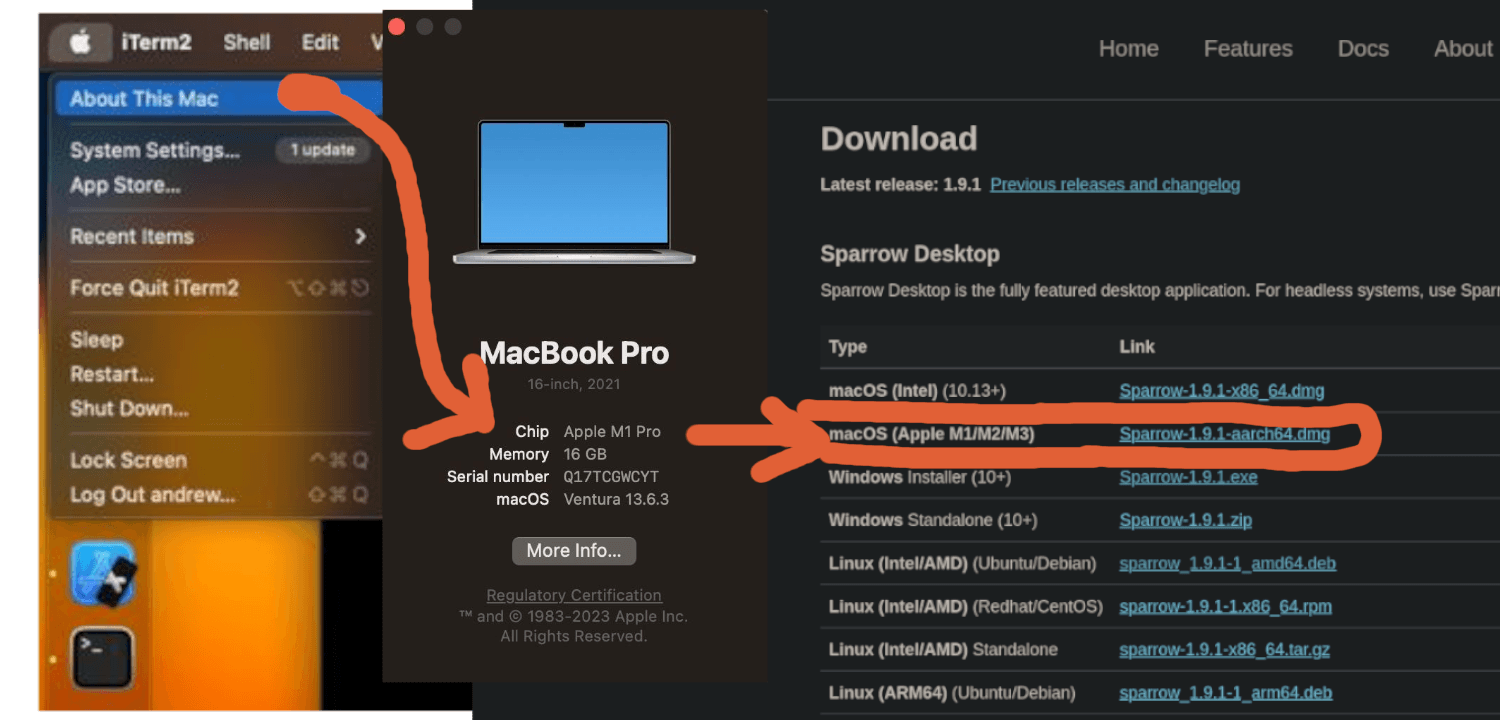Download sparrow_1.9.1-1_arm64.deb

(1226, 692)
